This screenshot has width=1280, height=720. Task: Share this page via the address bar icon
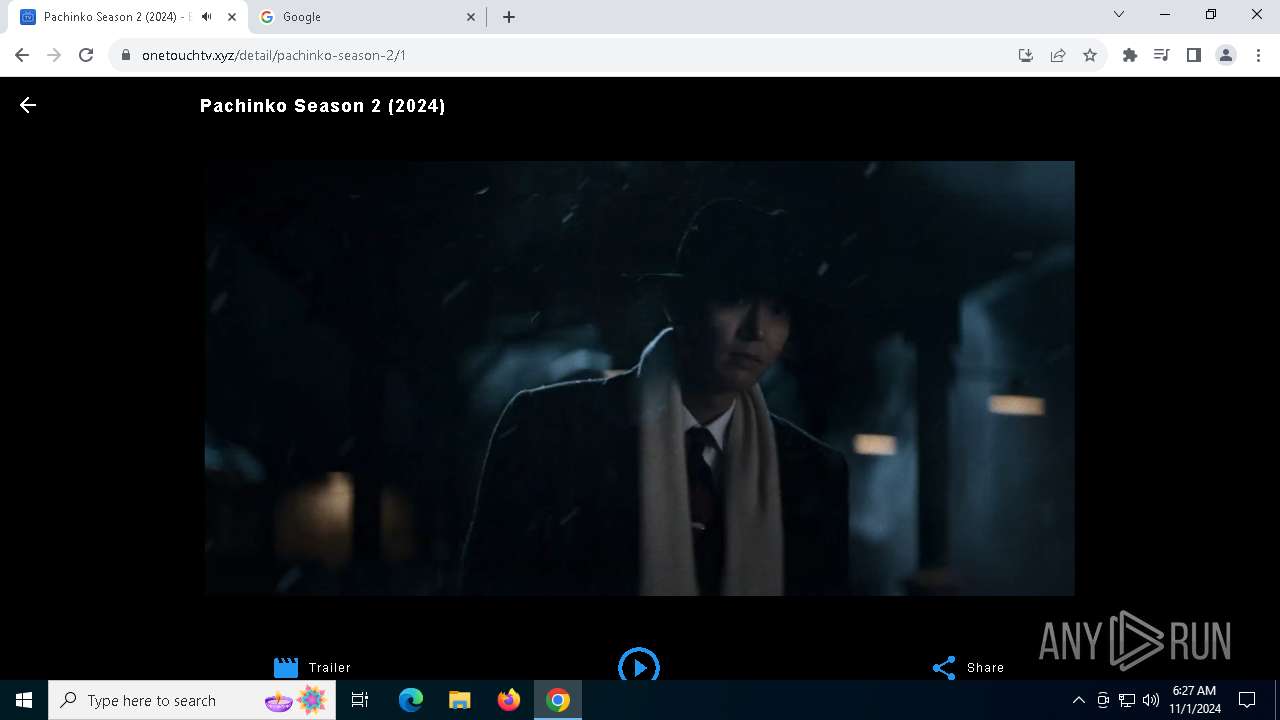(x=1058, y=55)
